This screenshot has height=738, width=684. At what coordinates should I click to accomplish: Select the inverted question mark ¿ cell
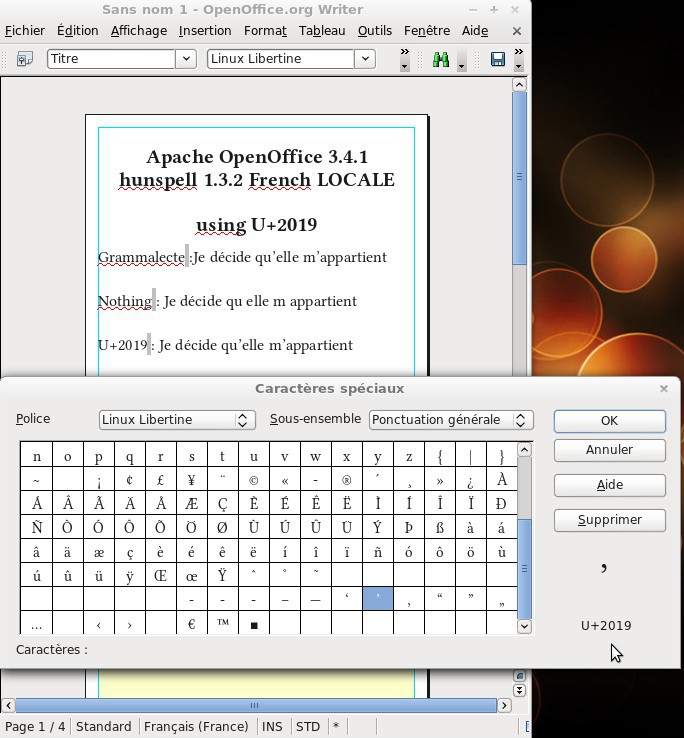pyautogui.click(x=471, y=480)
